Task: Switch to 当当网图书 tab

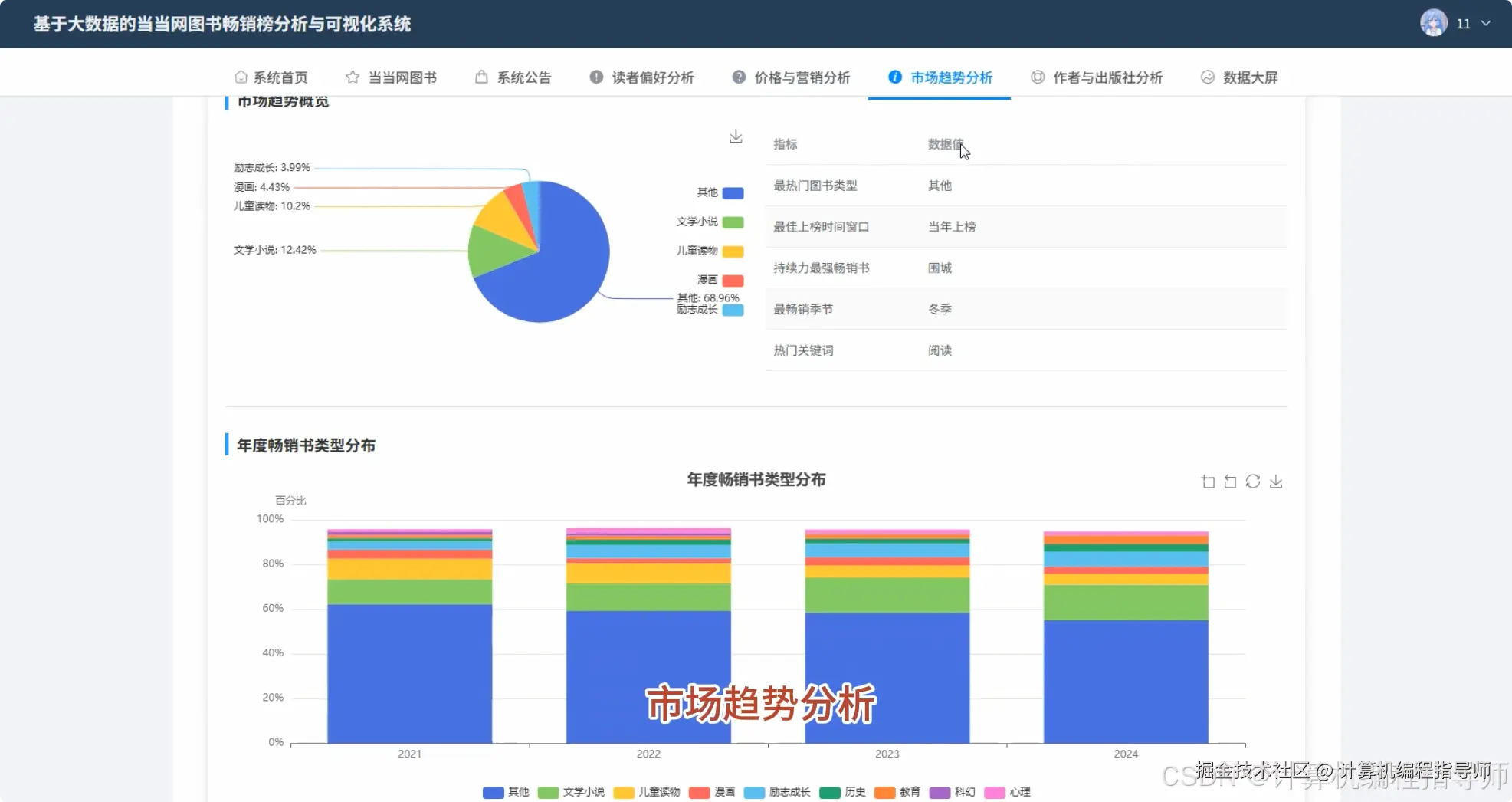Action: coord(392,77)
